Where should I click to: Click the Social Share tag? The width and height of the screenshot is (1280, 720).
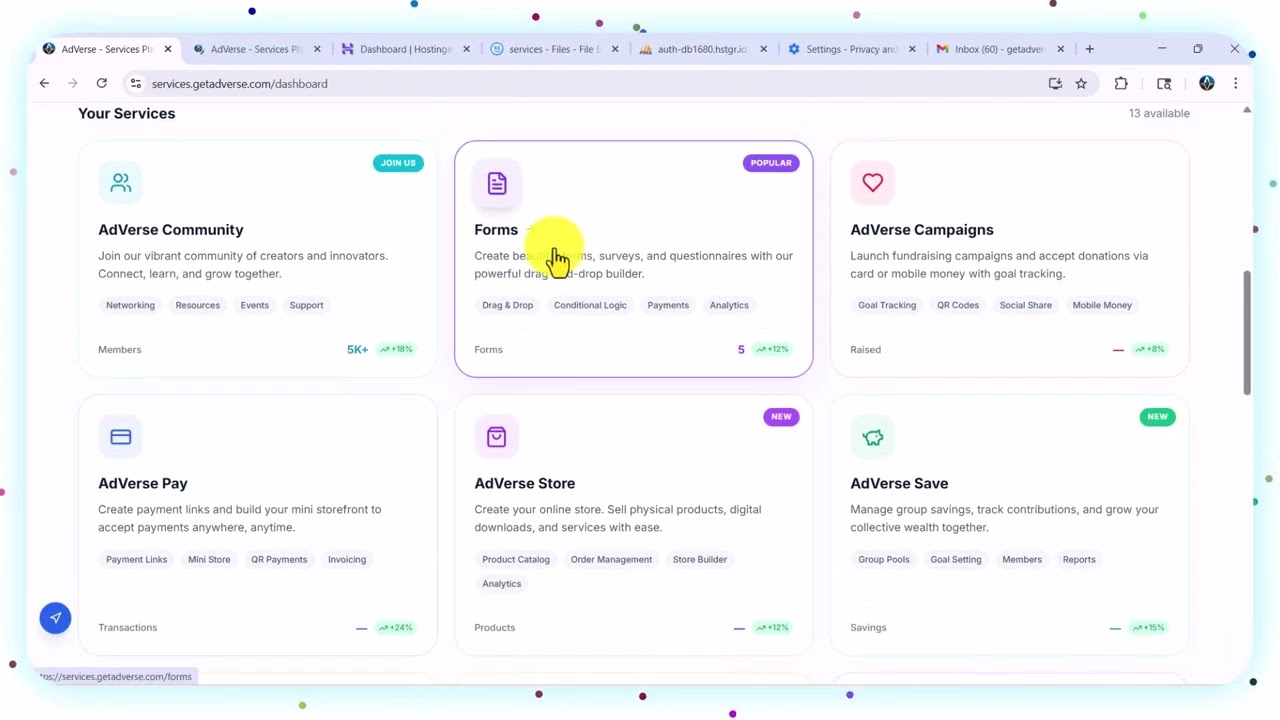[x=1026, y=305]
